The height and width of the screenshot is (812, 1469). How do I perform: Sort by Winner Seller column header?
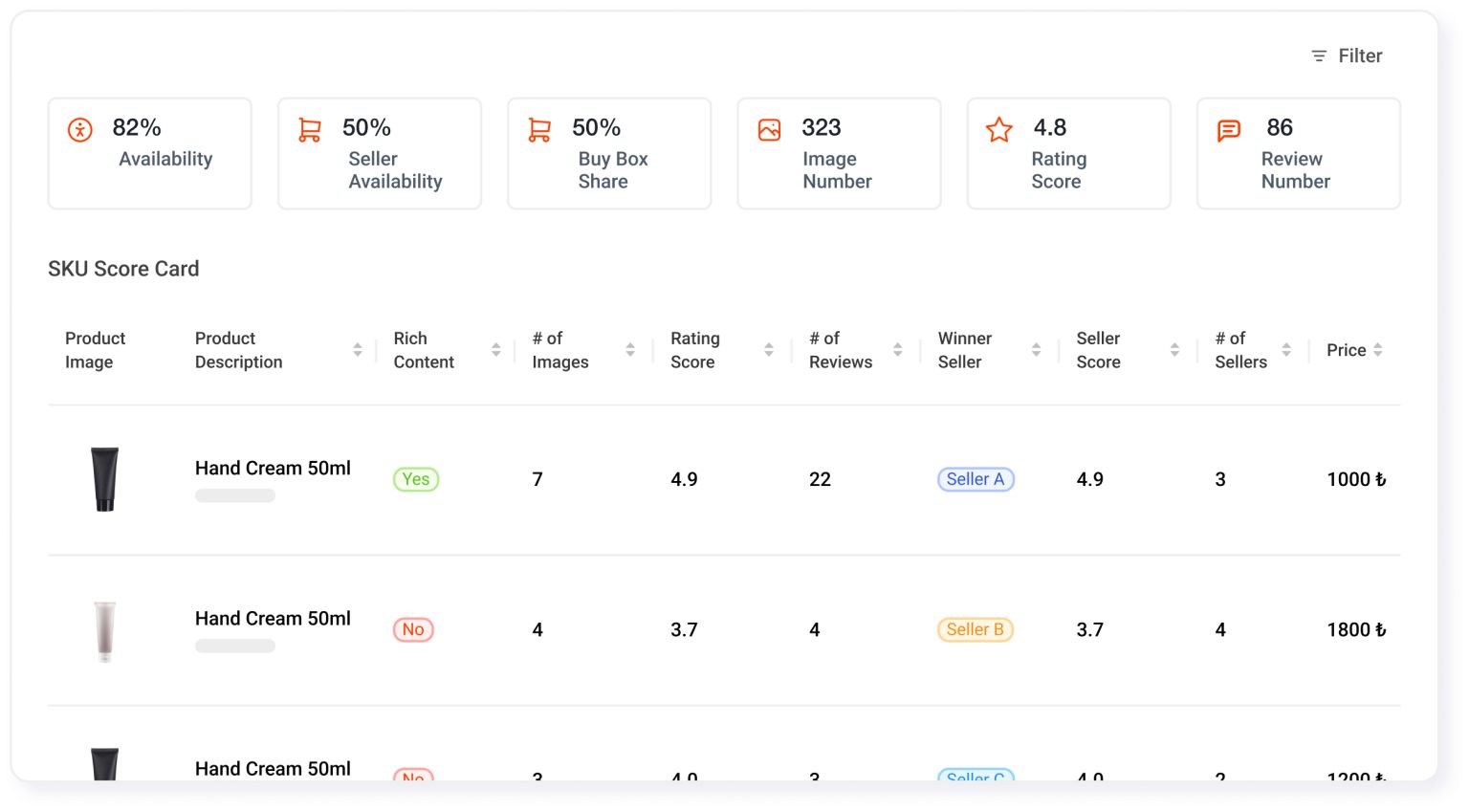coord(964,350)
